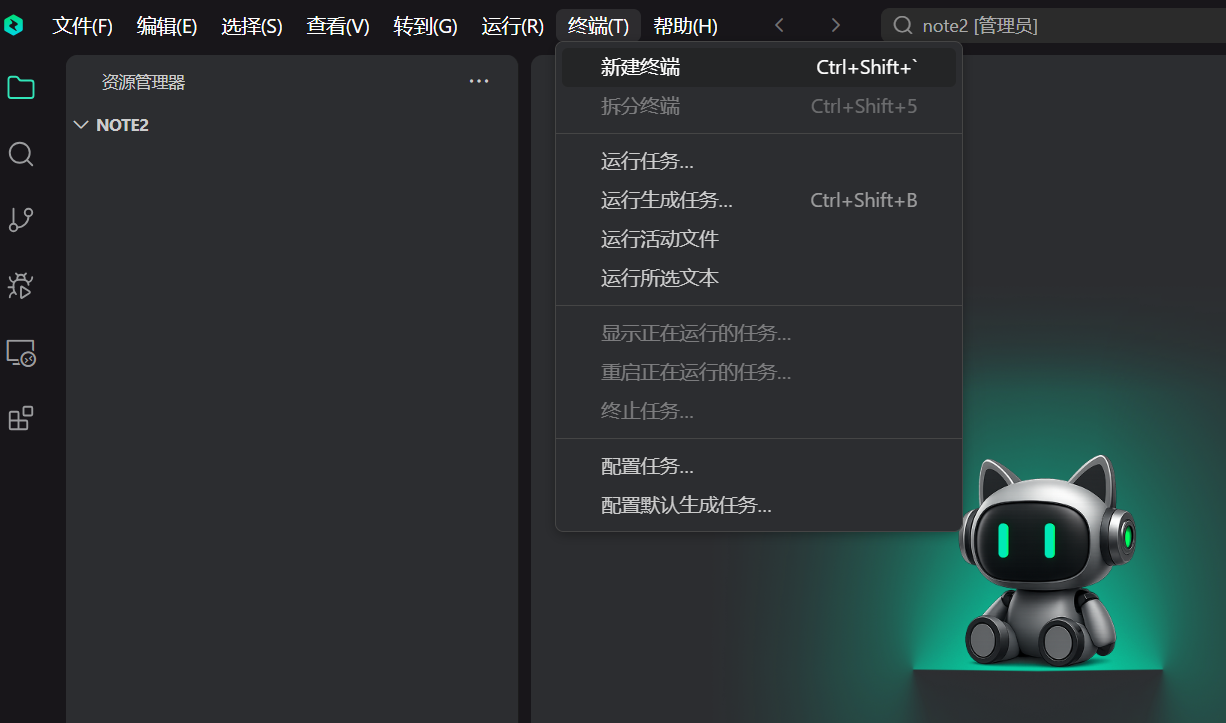
Task: Open the Source Control branch icon
Action: click(21, 220)
